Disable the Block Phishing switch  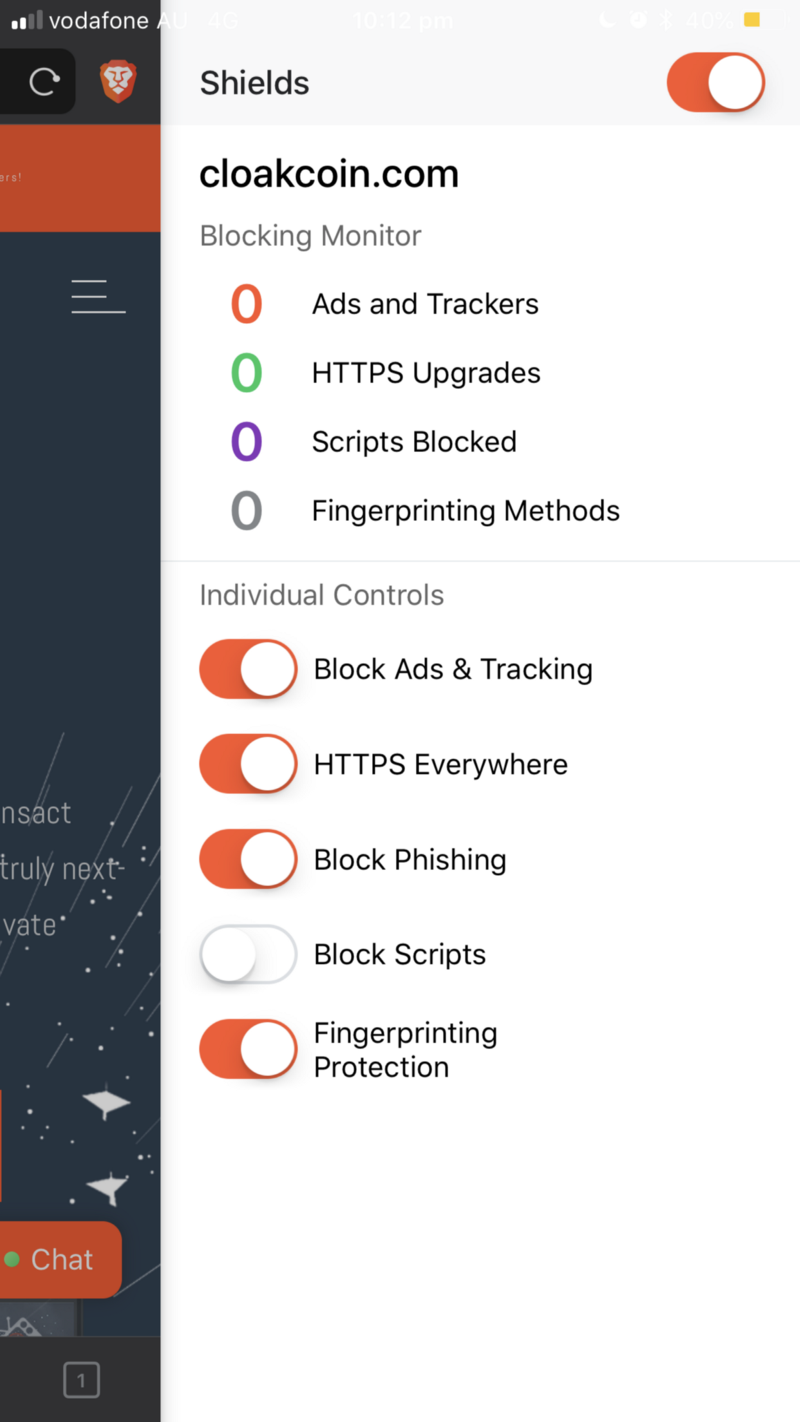248,859
